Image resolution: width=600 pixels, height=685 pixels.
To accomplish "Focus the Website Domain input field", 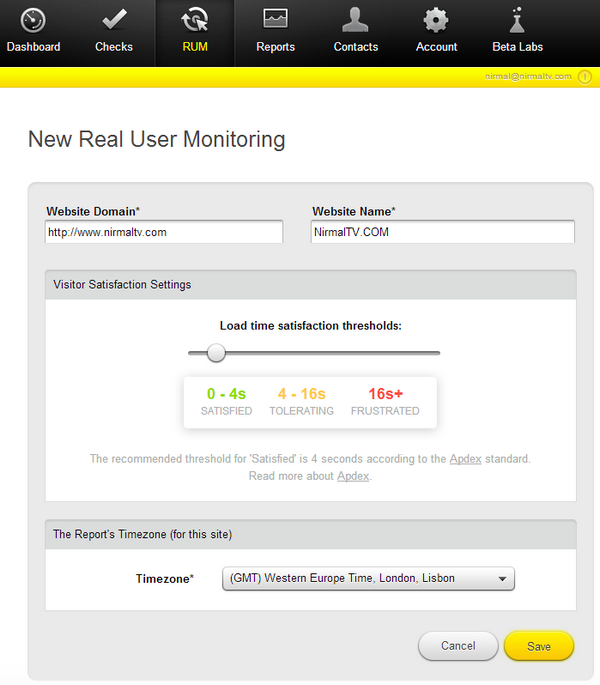I will tap(164, 232).
